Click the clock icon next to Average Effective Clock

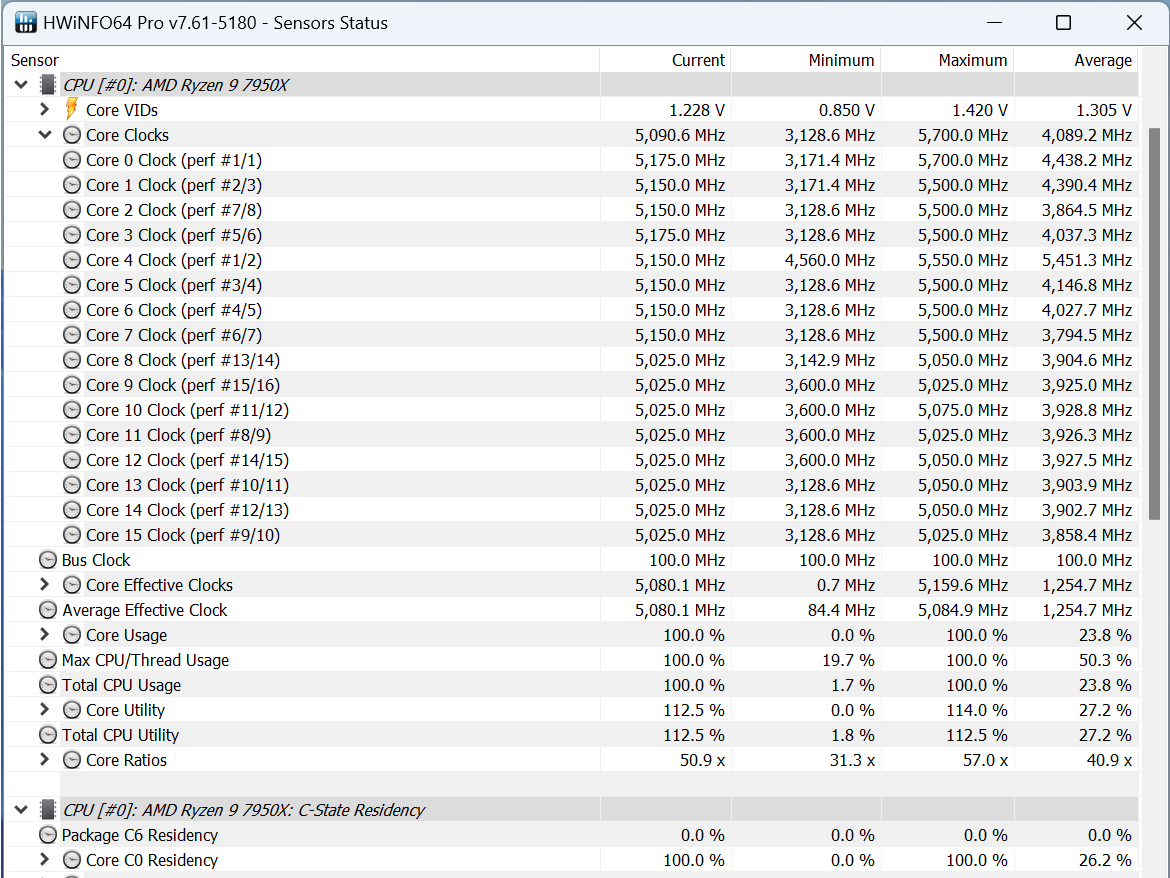click(48, 610)
